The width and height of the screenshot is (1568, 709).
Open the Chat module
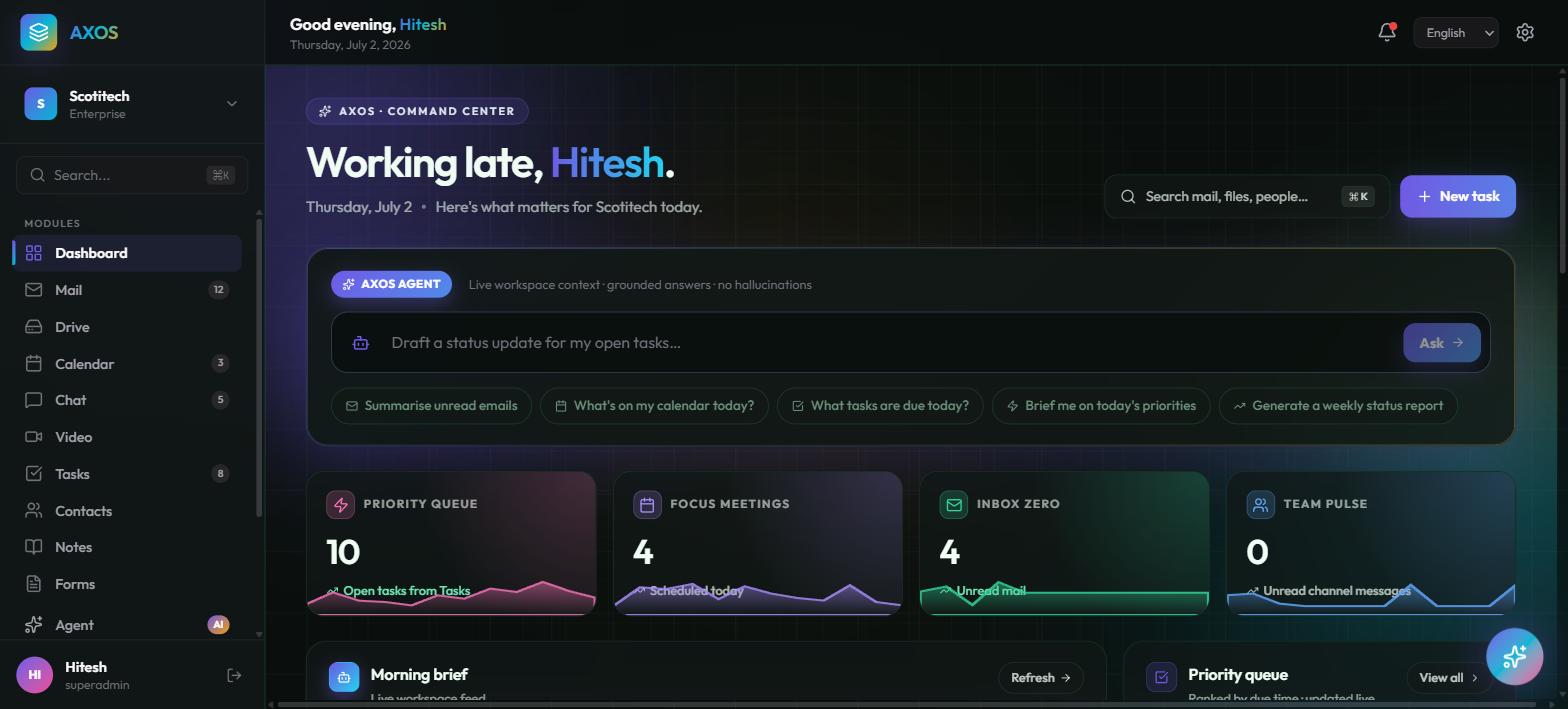pyautogui.click(x=127, y=400)
